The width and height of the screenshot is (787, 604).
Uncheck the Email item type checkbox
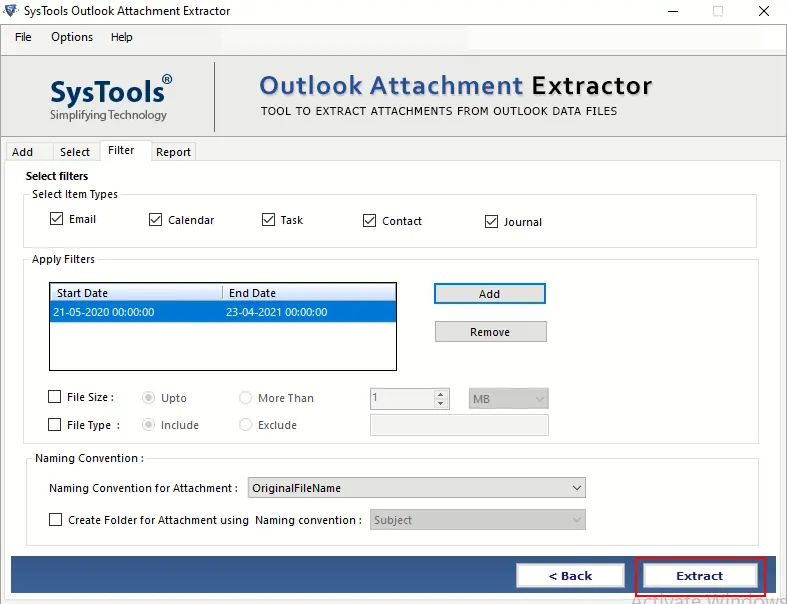[56, 219]
